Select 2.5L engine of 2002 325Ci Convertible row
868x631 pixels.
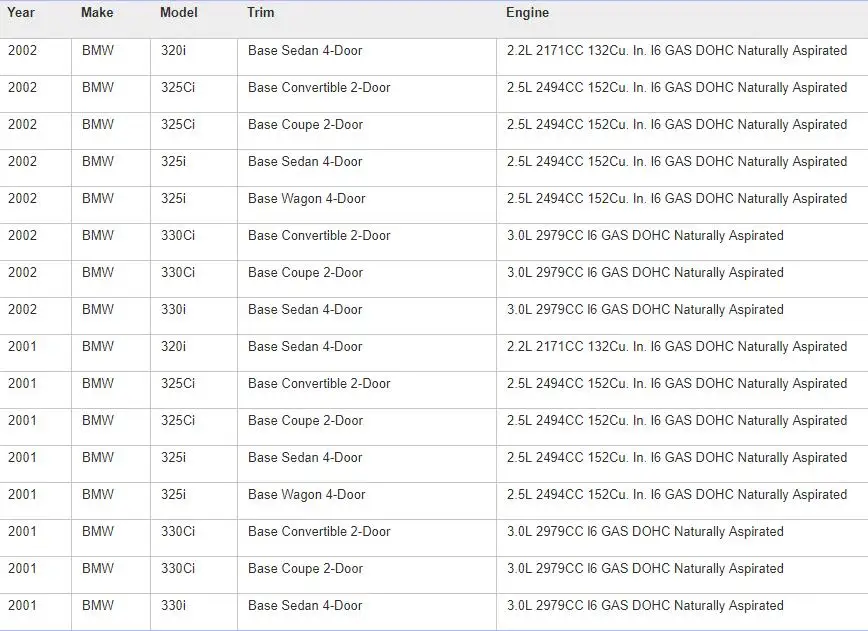click(x=677, y=88)
